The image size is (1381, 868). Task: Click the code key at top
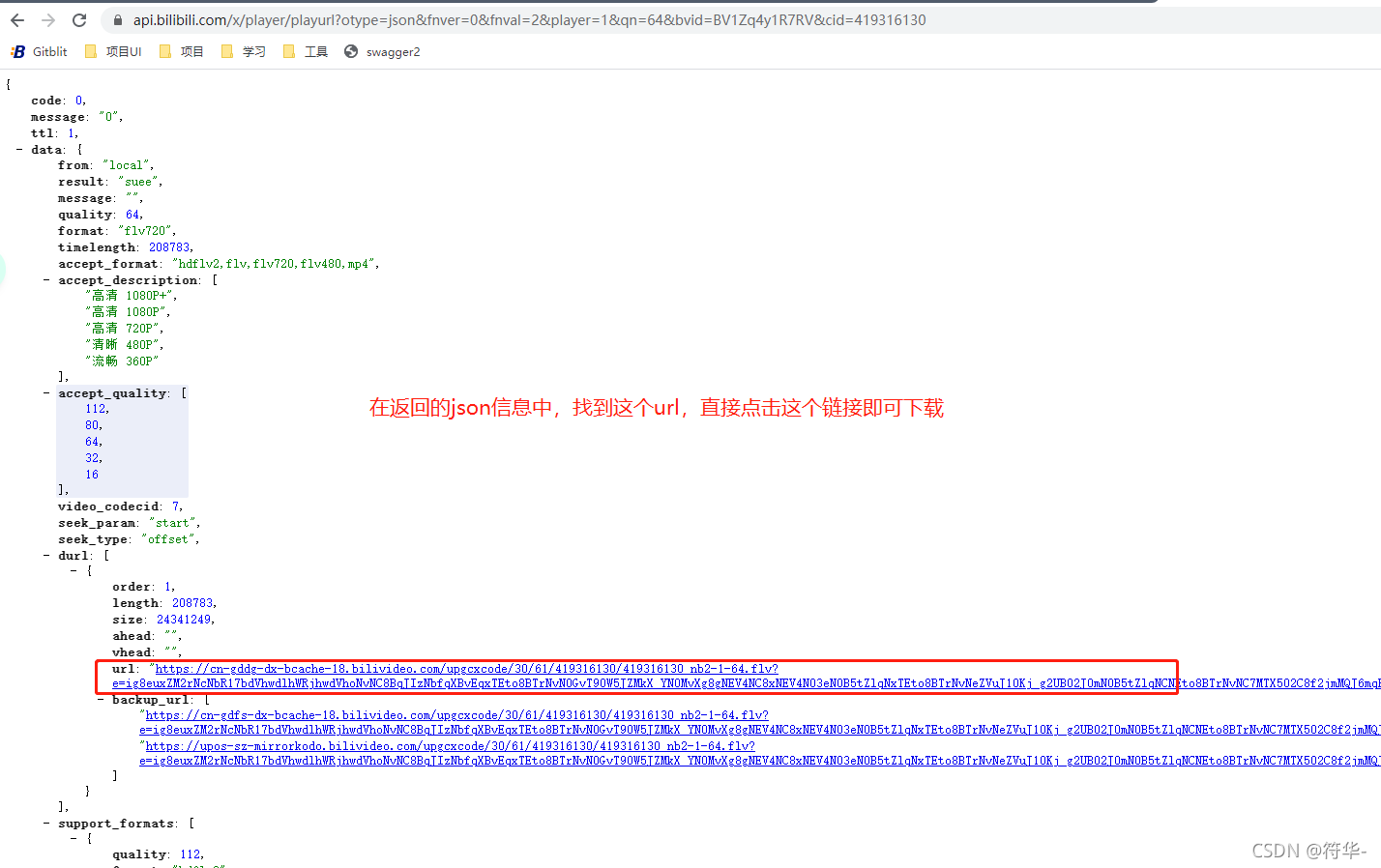coord(46,101)
